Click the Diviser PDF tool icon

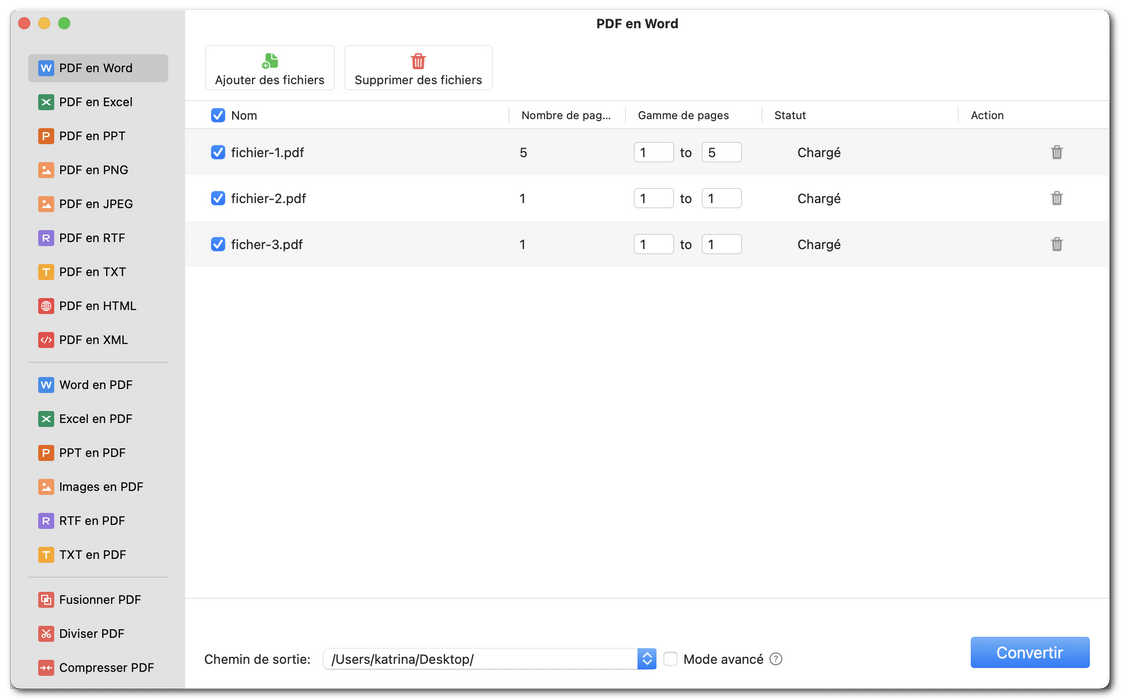pyautogui.click(x=45, y=633)
